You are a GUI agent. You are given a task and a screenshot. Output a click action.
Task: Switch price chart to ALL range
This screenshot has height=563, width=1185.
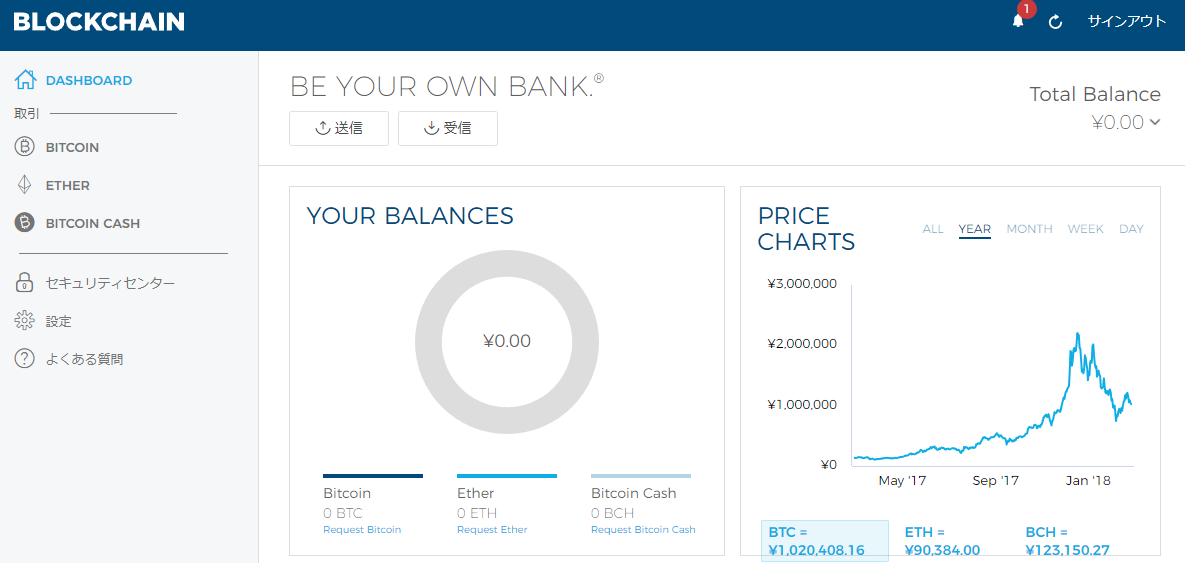click(x=932, y=229)
